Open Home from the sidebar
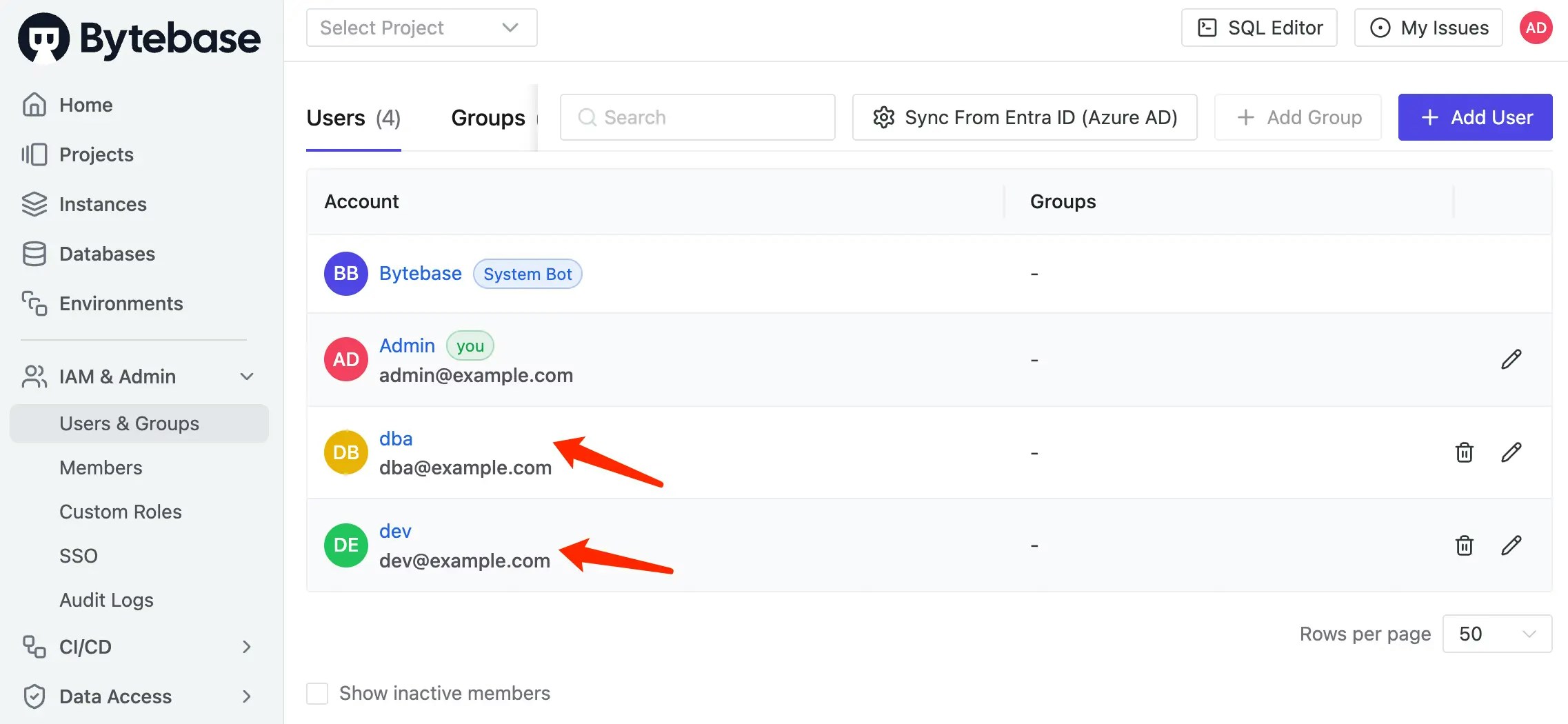Viewport: 1568px width, 724px height. coord(86,105)
